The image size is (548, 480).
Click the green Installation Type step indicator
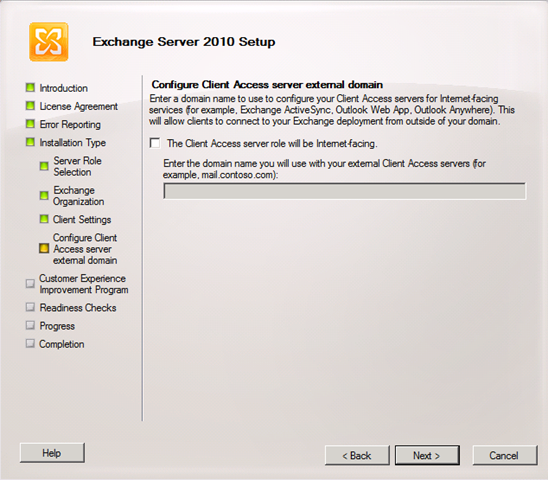[30, 142]
